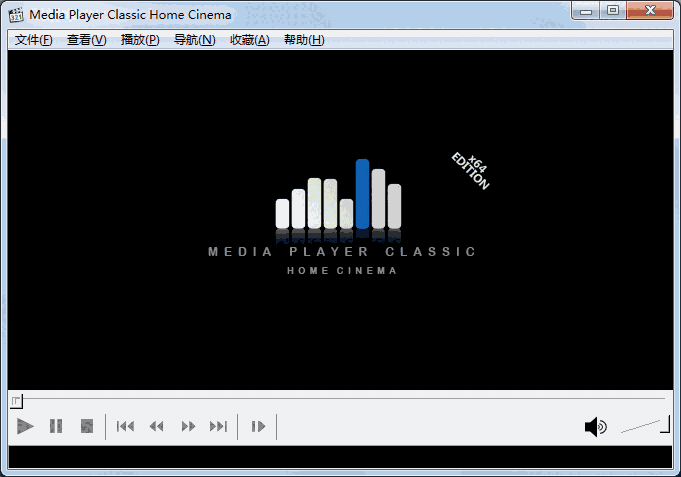The height and width of the screenshot is (477, 681).
Task: Open the 导航(N) menu
Action: click(195, 40)
